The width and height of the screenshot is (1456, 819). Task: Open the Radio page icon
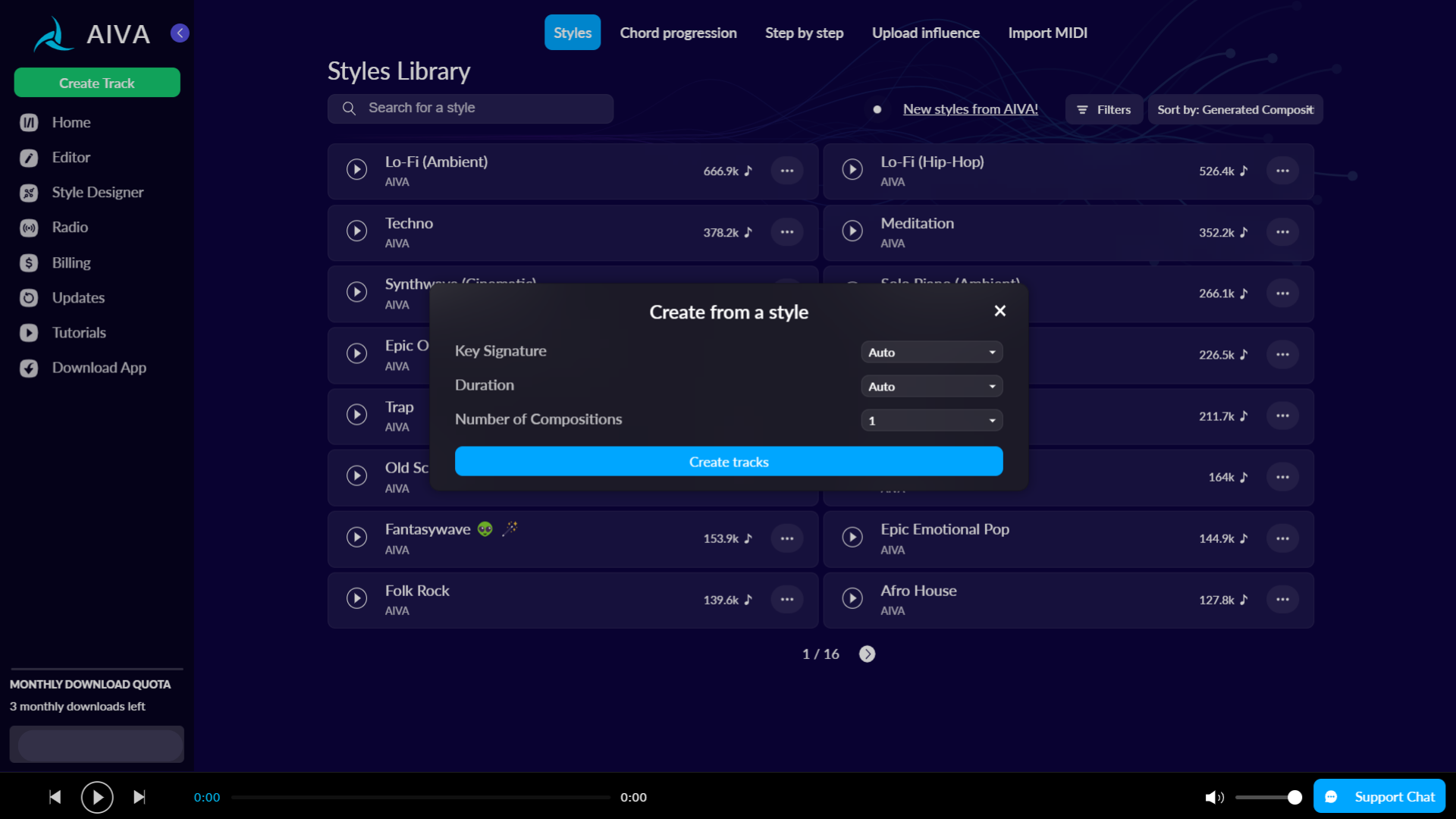[x=29, y=227]
